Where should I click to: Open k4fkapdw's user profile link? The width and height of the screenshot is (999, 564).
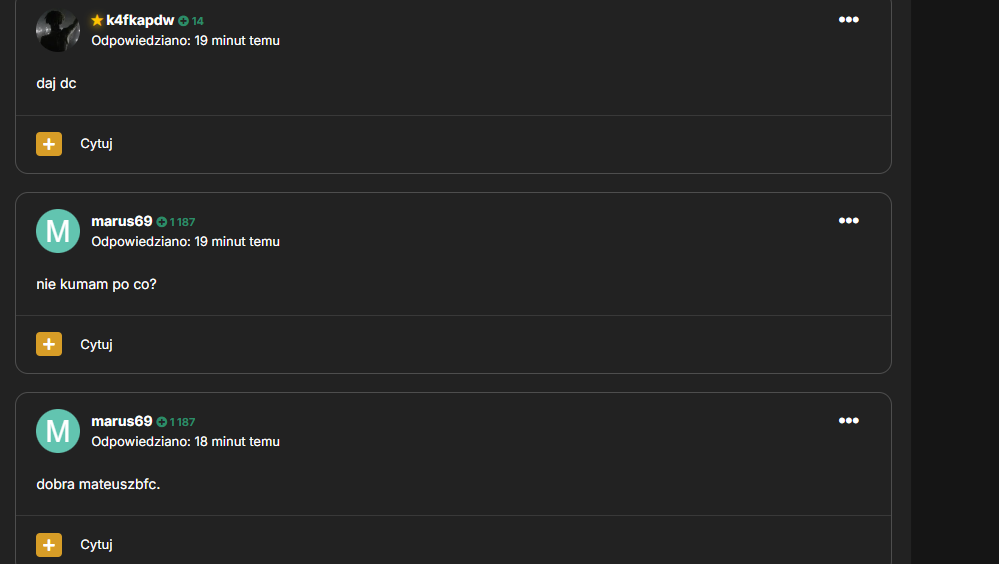tap(140, 20)
